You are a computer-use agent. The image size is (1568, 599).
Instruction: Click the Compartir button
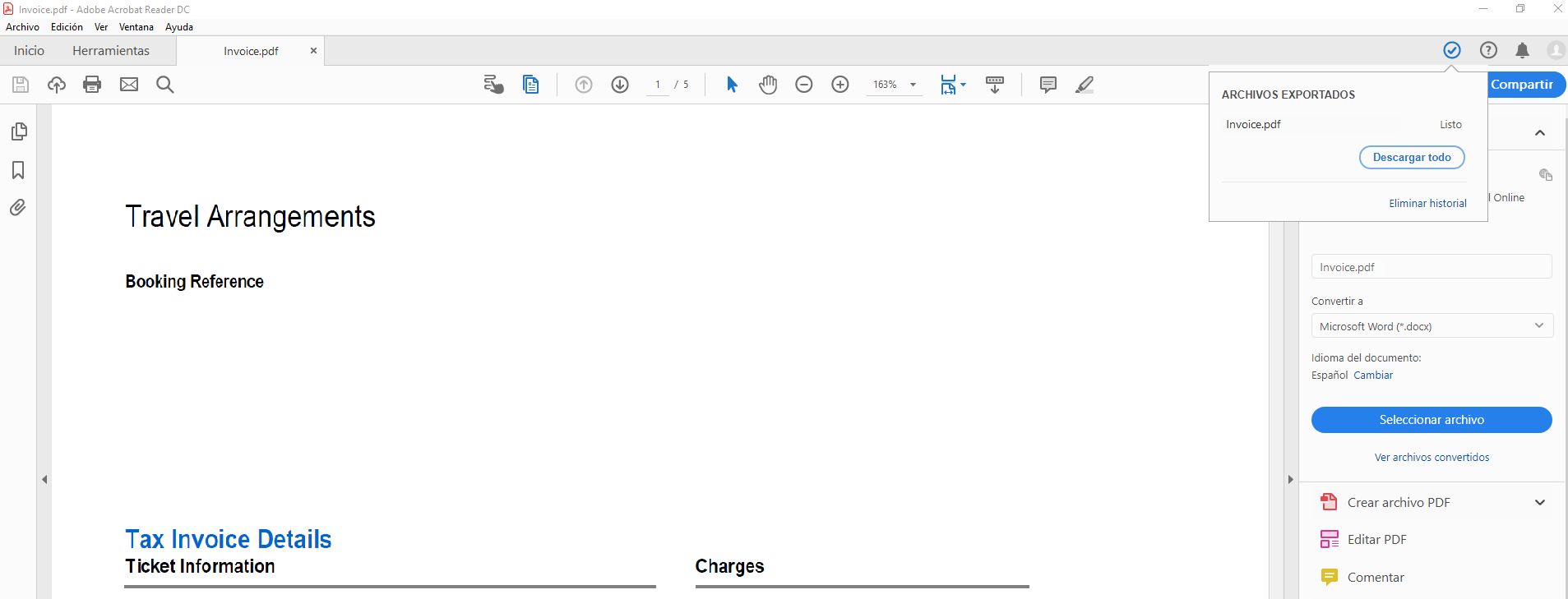click(1527, 85)
